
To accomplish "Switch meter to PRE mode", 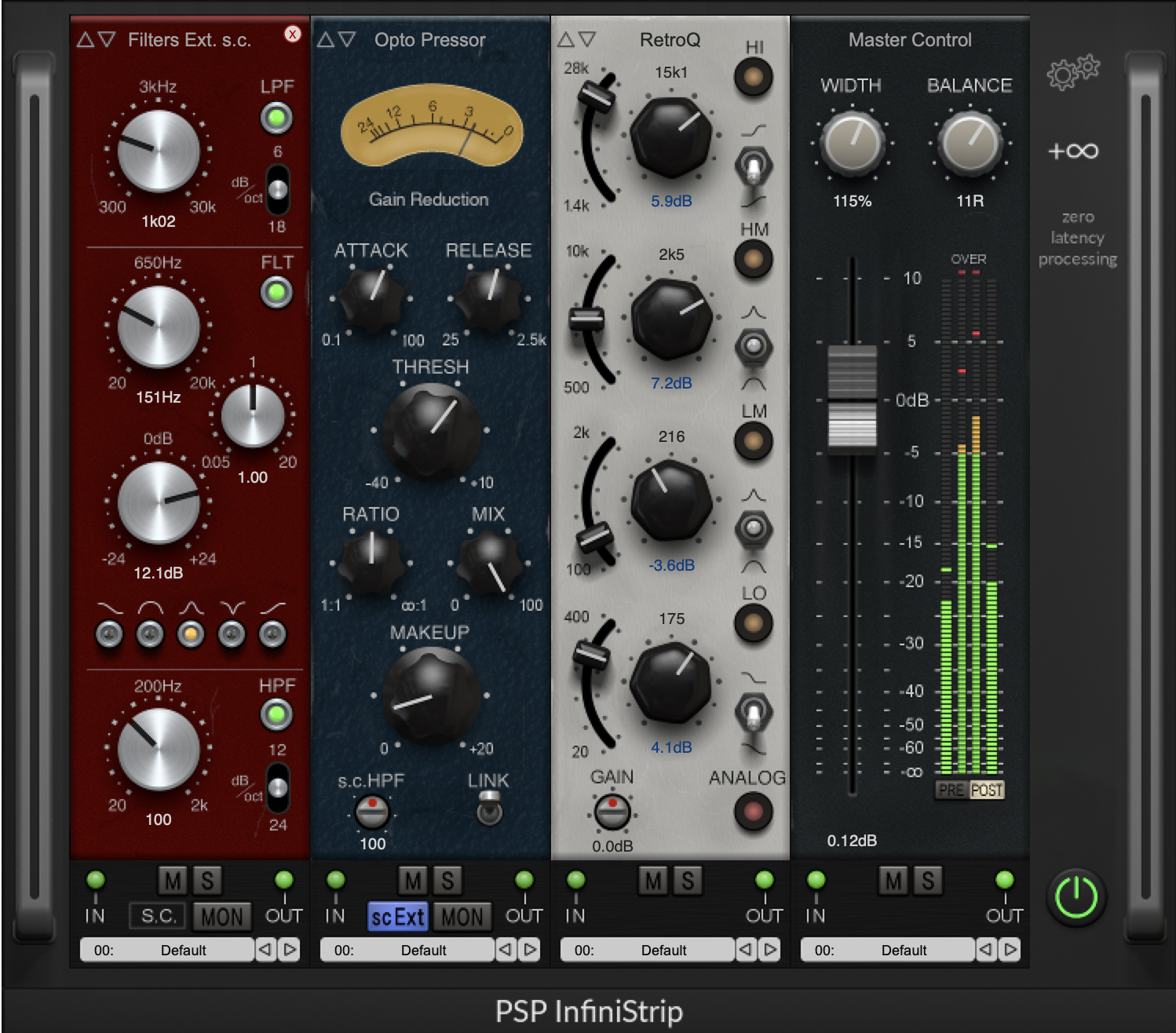I will tap(951, 790).
